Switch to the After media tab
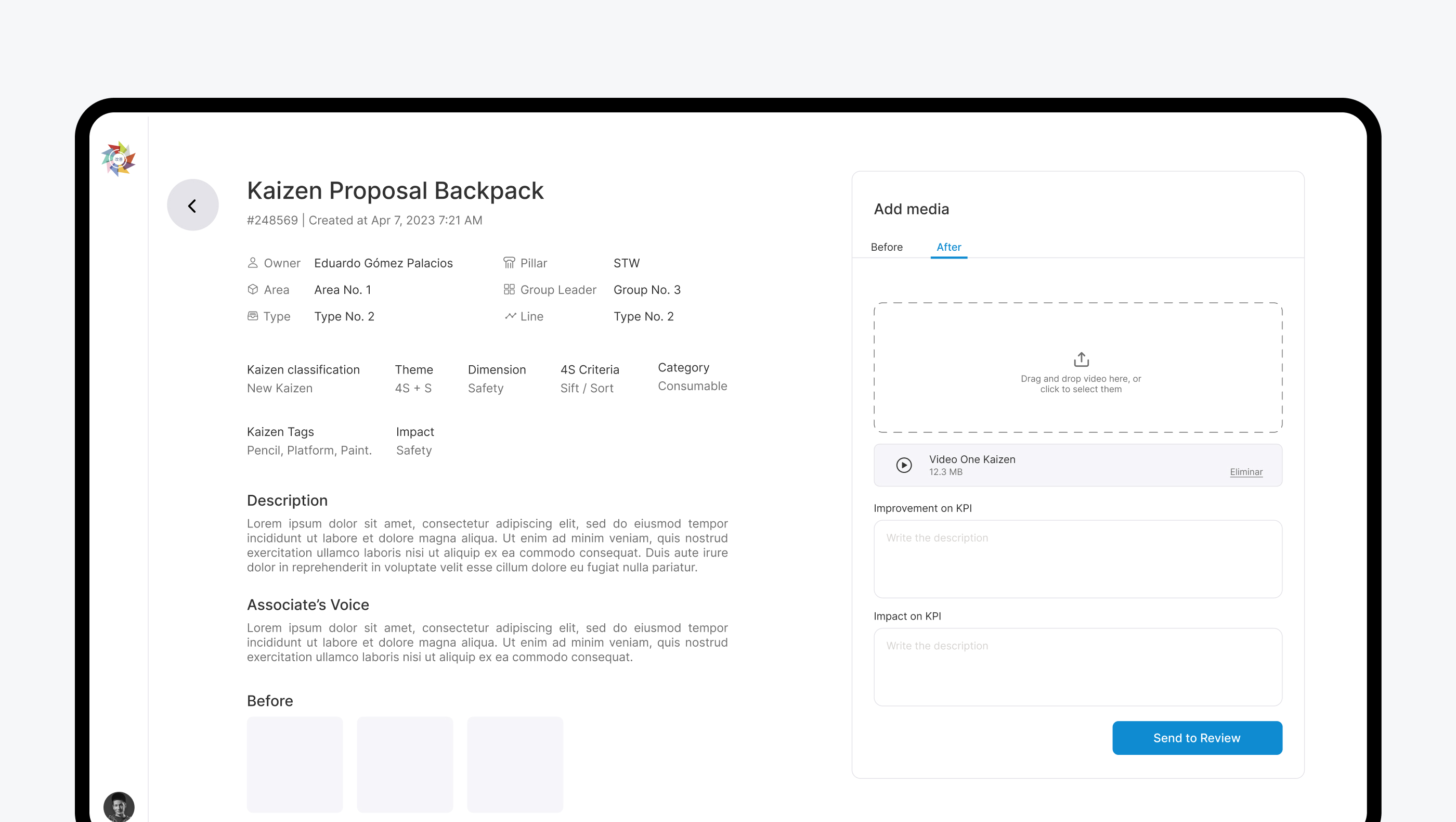1456x822 pixels. 948,247
